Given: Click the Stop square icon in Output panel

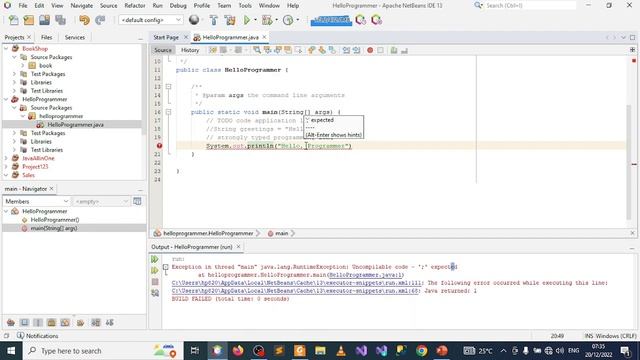Looking at the screenshot, I should (x=155, y=282).
